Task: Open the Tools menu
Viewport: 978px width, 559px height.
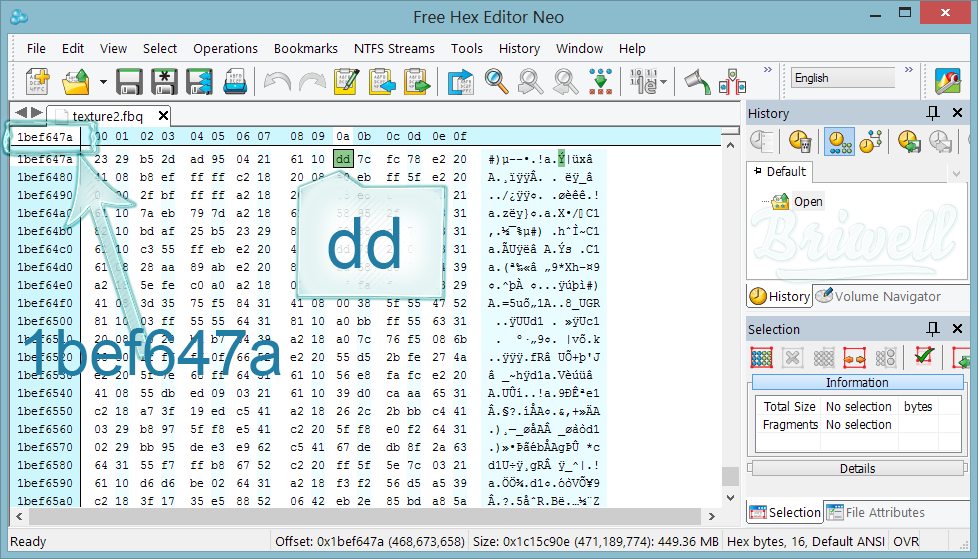Action: pos(467,49)
